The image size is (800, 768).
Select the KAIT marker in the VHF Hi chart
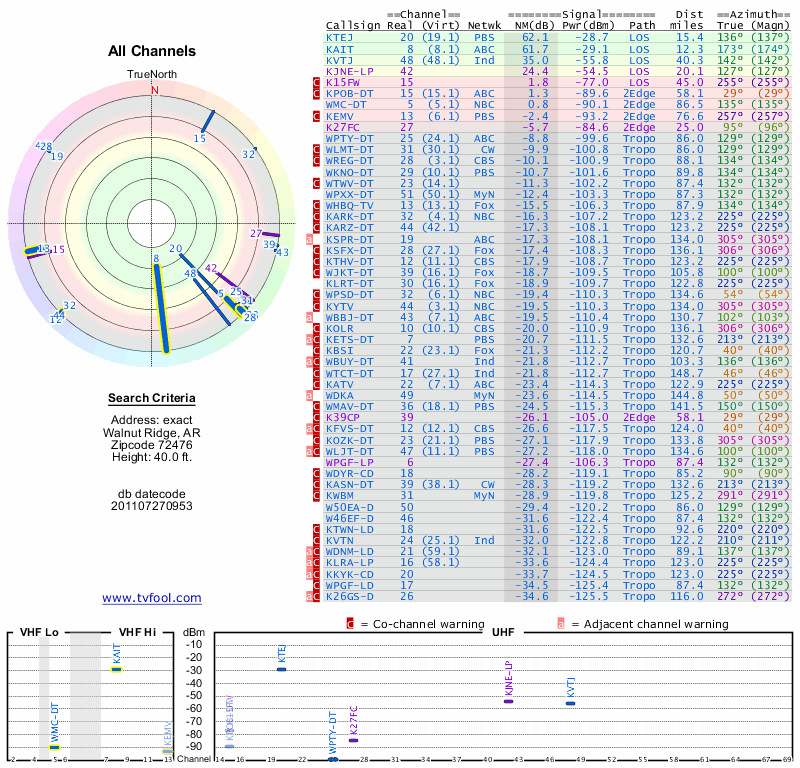[117, 669]
